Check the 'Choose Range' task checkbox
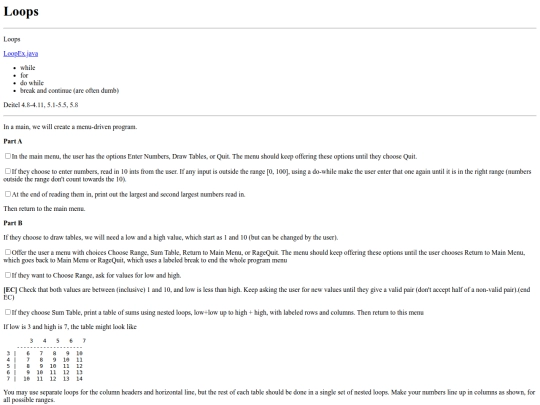This screenshot has height=405, width=540. point(8,275)
